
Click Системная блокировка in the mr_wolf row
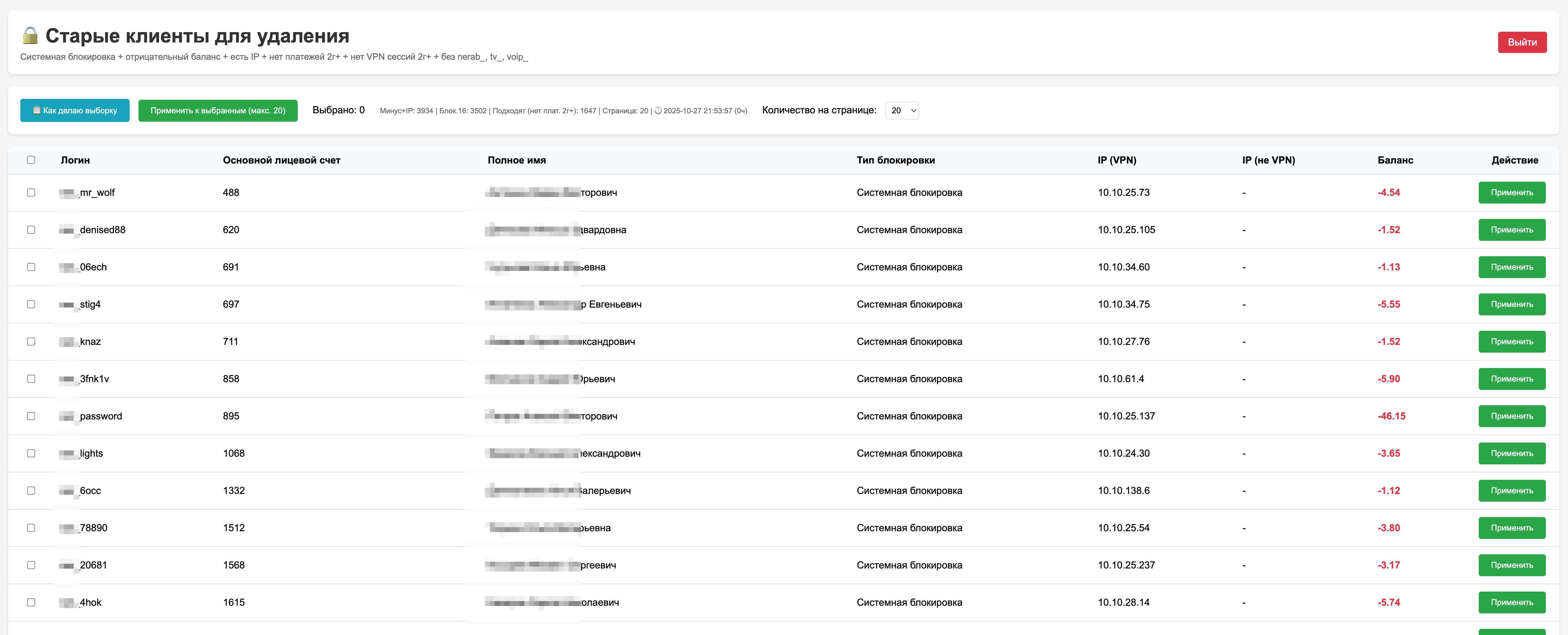[x=909, y=192]
